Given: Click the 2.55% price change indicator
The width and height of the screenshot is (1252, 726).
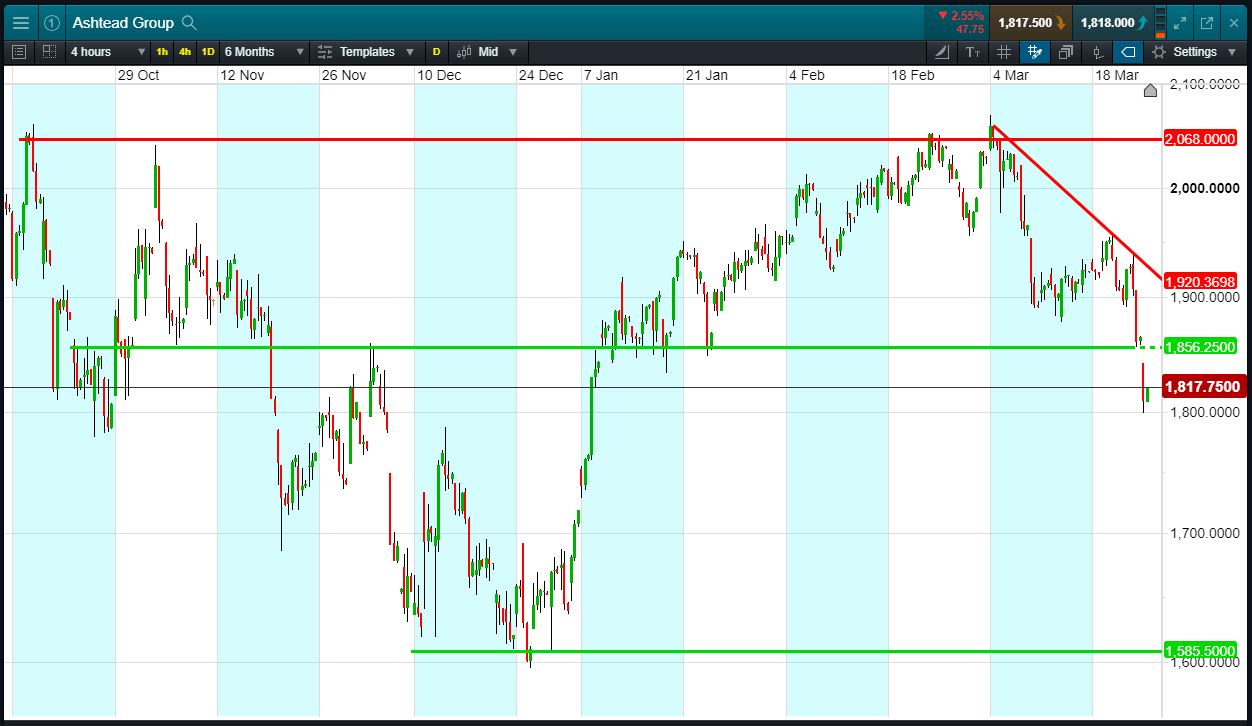Looking at the screenshot, I should pos(961,16).
